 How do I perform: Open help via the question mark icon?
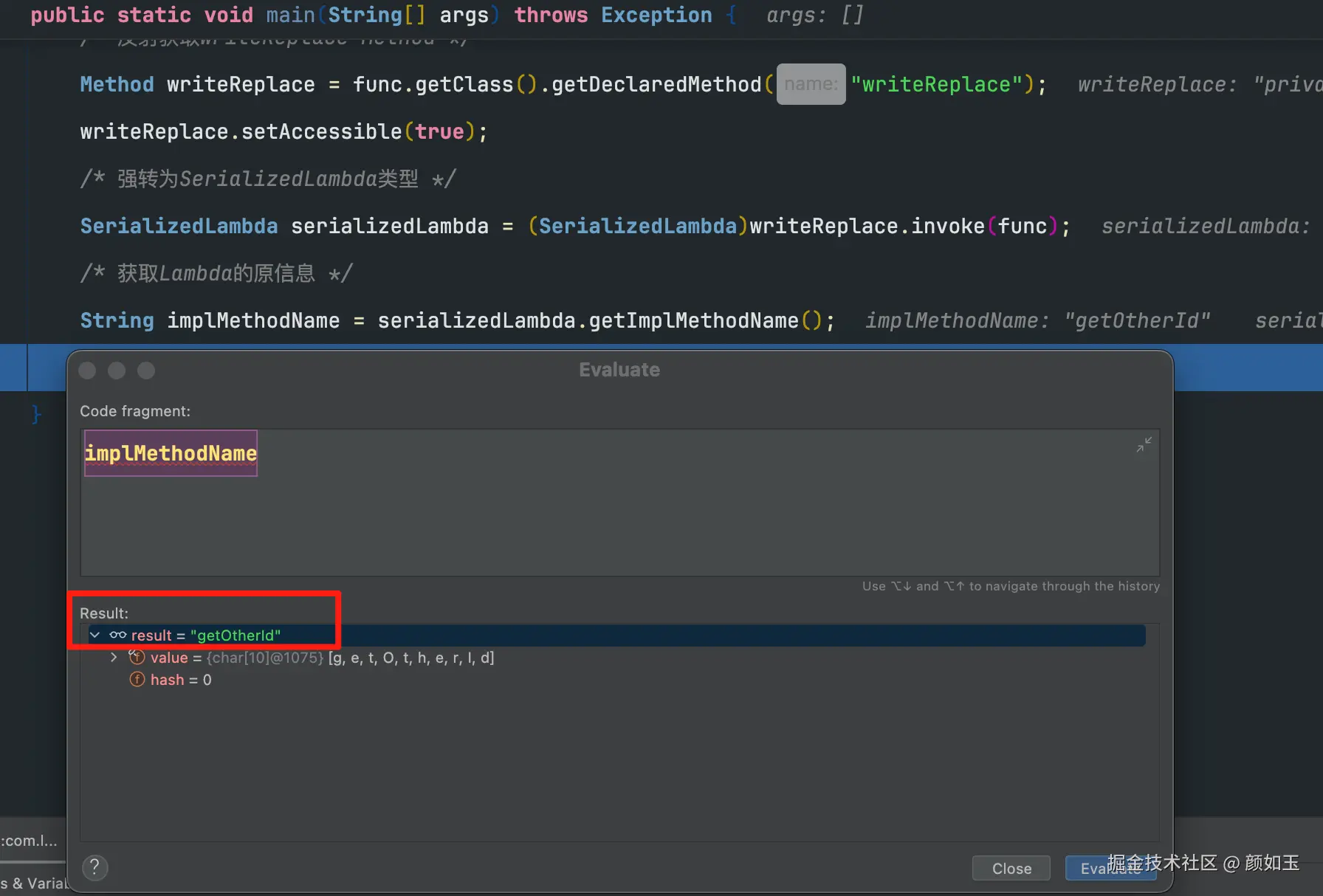point(94,867)
